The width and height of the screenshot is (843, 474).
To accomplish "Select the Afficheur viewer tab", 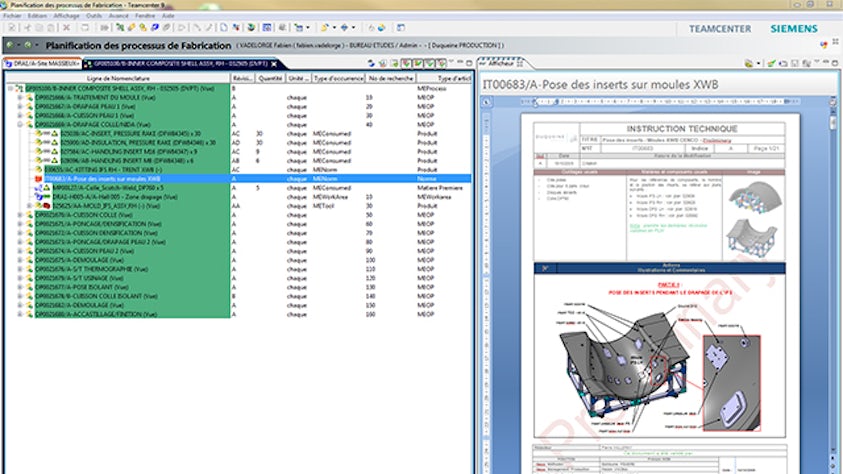I will pos(501,63).
